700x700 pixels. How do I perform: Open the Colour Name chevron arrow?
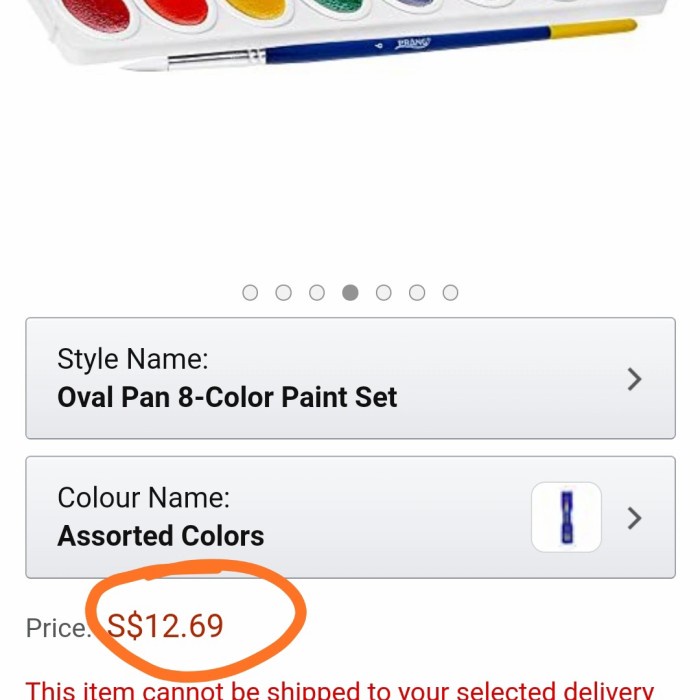[634, 518]
